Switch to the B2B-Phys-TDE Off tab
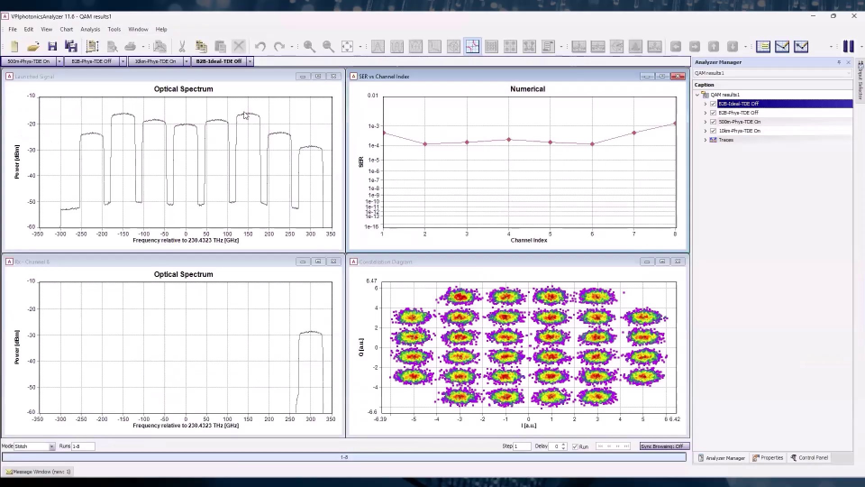Screen dimensions: 865x487 point(91,61)
